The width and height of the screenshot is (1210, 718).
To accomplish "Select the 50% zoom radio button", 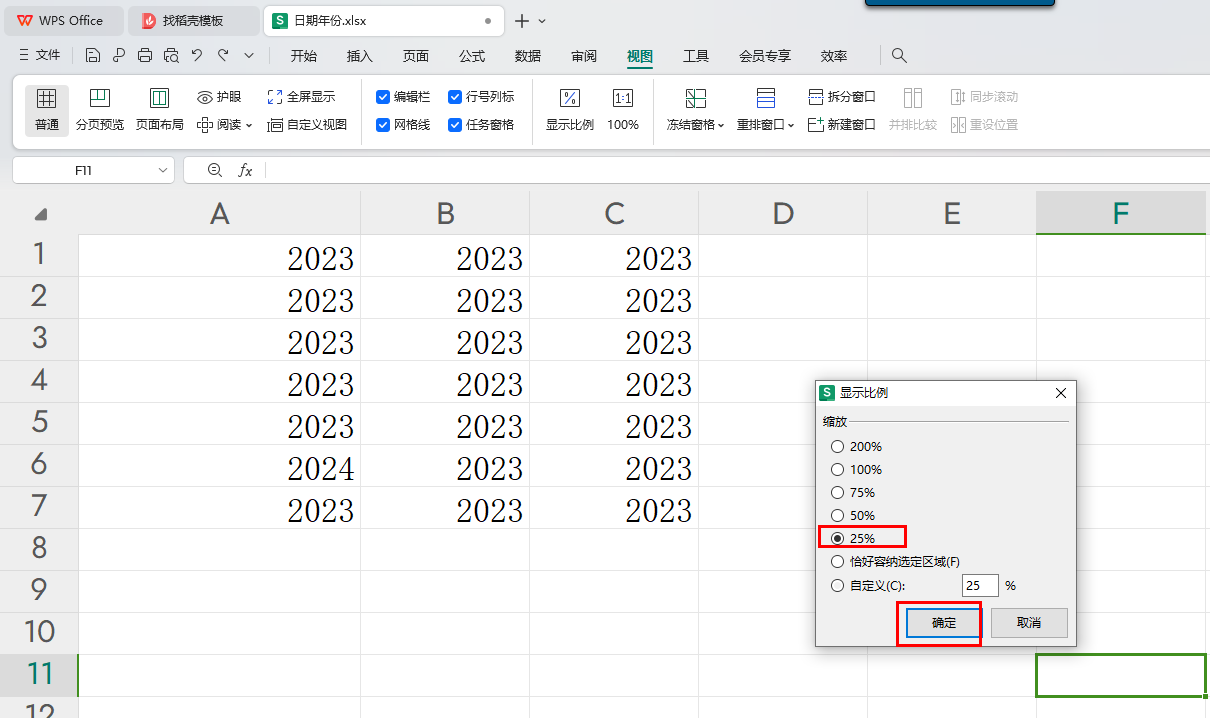I will (x=838, y=515).
